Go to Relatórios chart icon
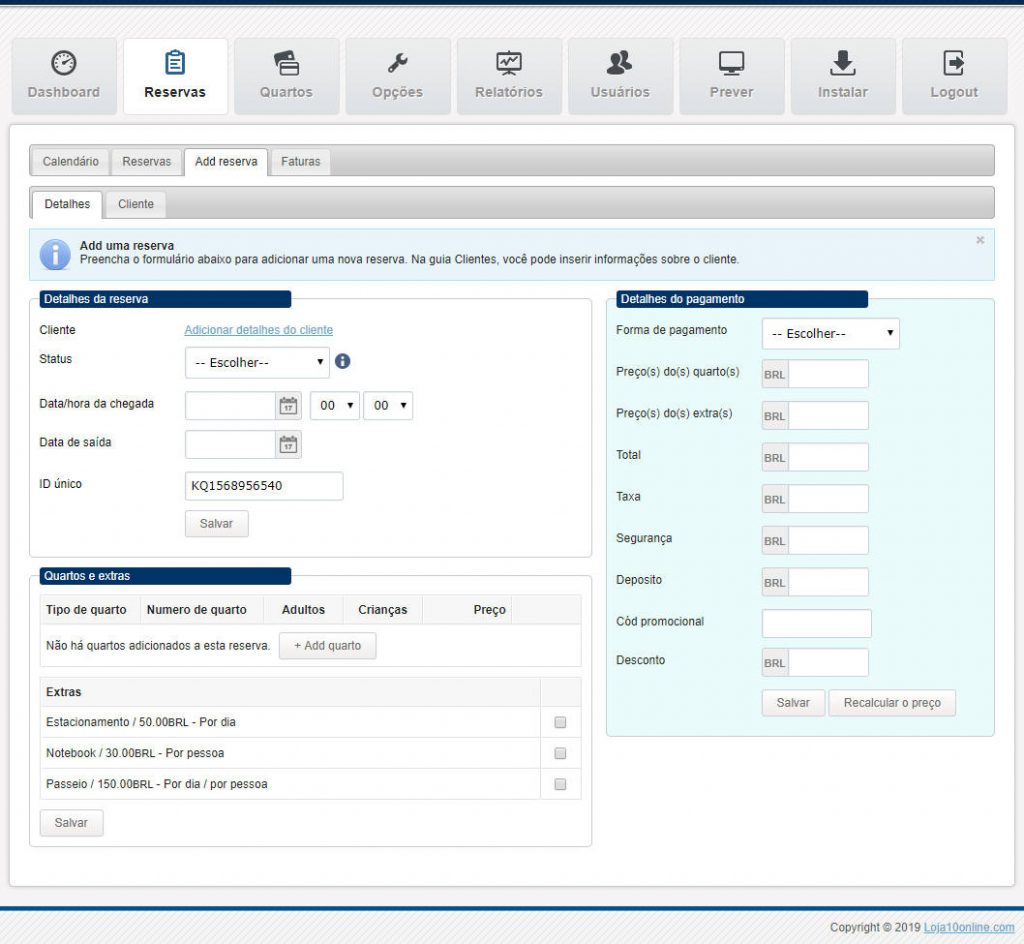The height and width of the screenshot is (944, 1024). (509, 63)
